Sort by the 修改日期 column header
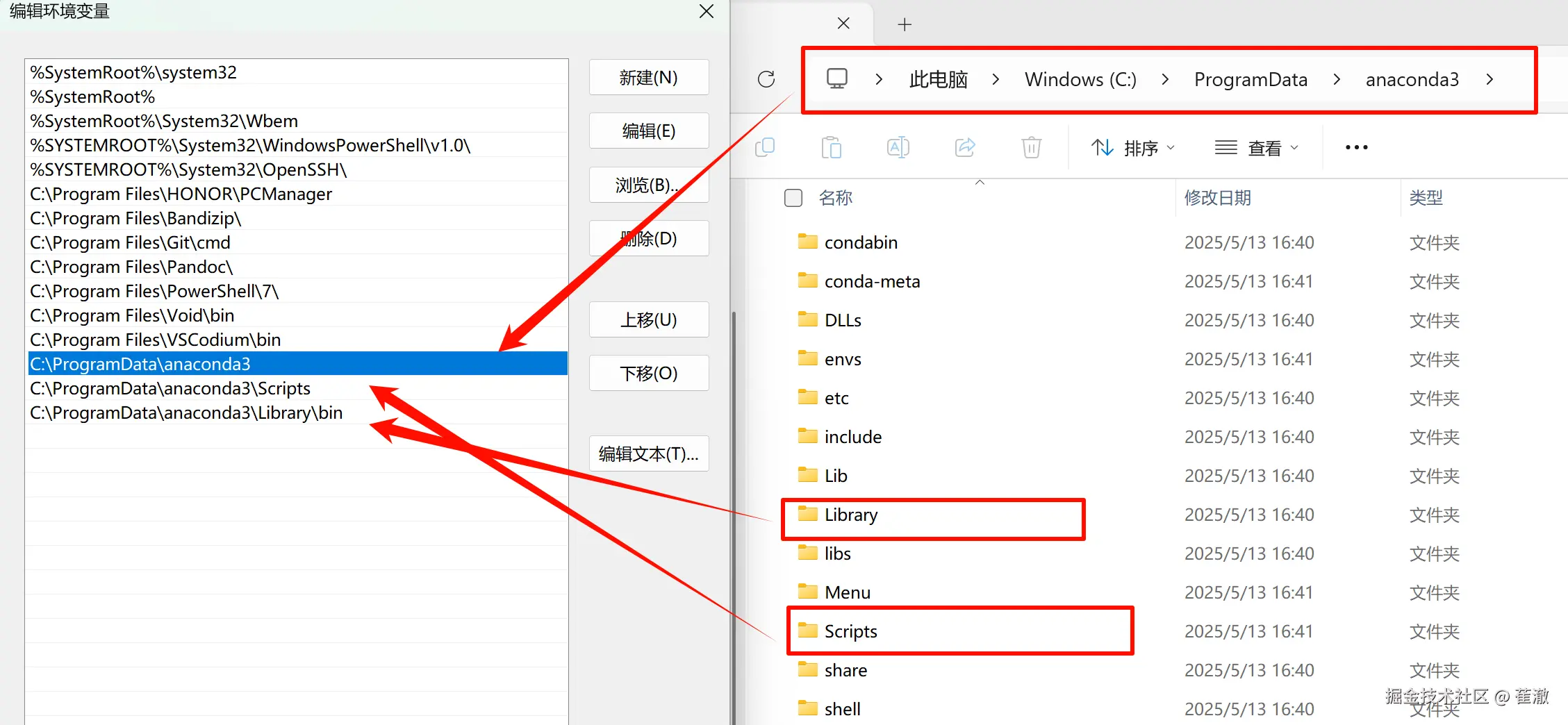The image size is (1568, 725). pos(1218,198)
